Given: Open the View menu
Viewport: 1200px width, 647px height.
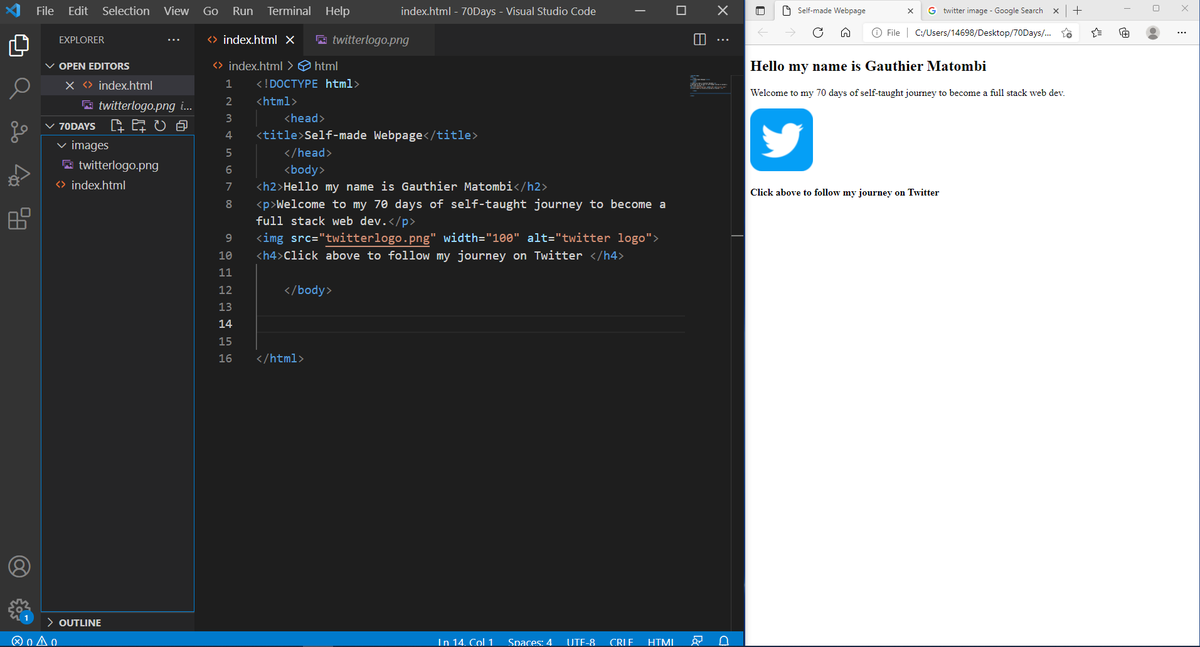Looking at the screenshot, I should [176, 11].
